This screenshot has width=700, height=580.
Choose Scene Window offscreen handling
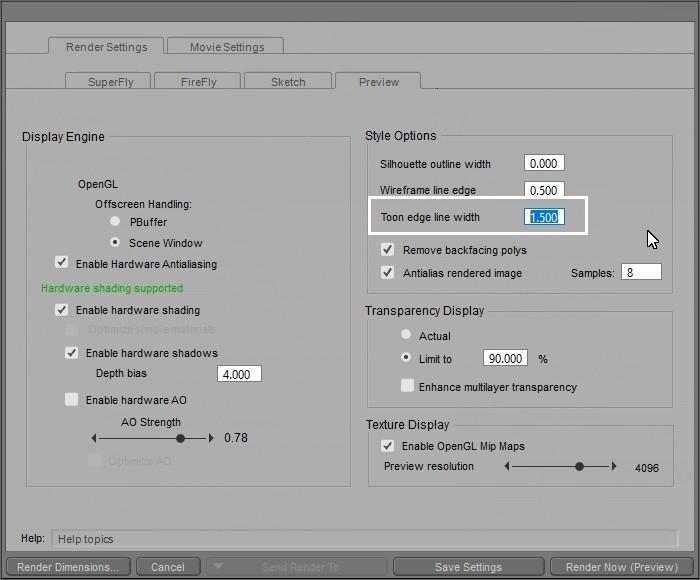[116, 243]
